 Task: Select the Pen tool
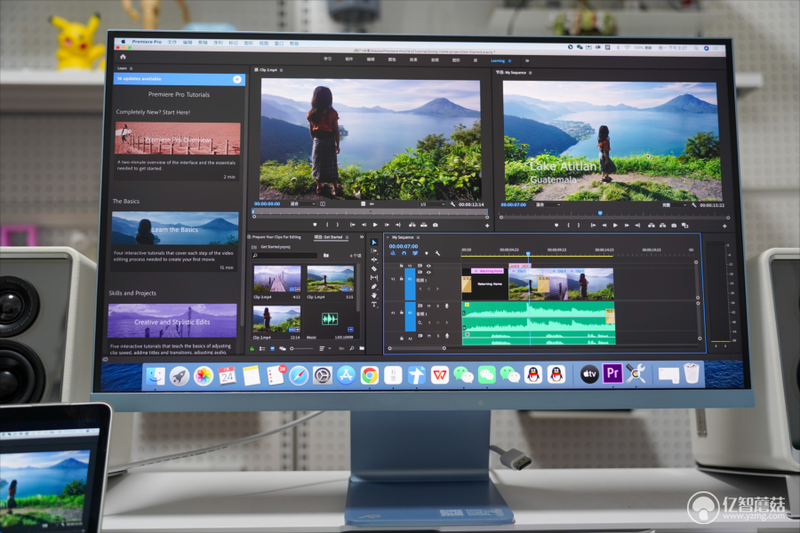click(x=374, y=286)
